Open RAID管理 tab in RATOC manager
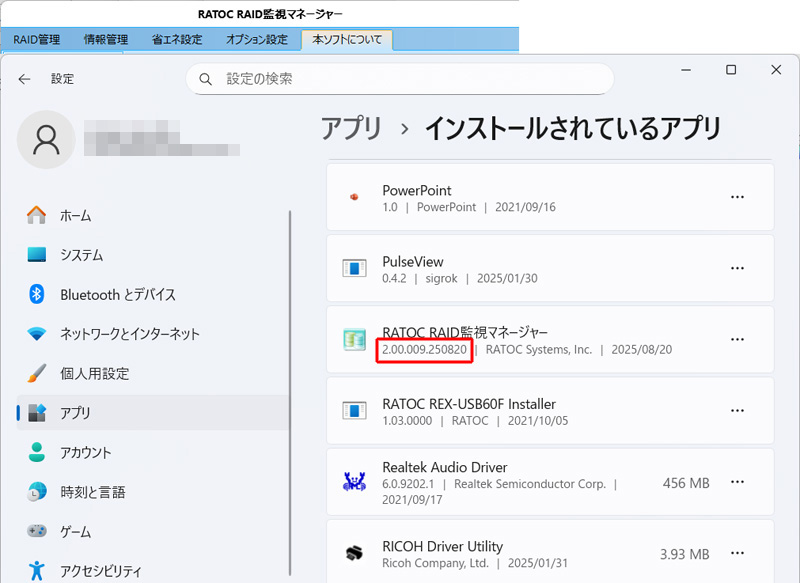This screenshot has width=800, height=583. (37, 40)
